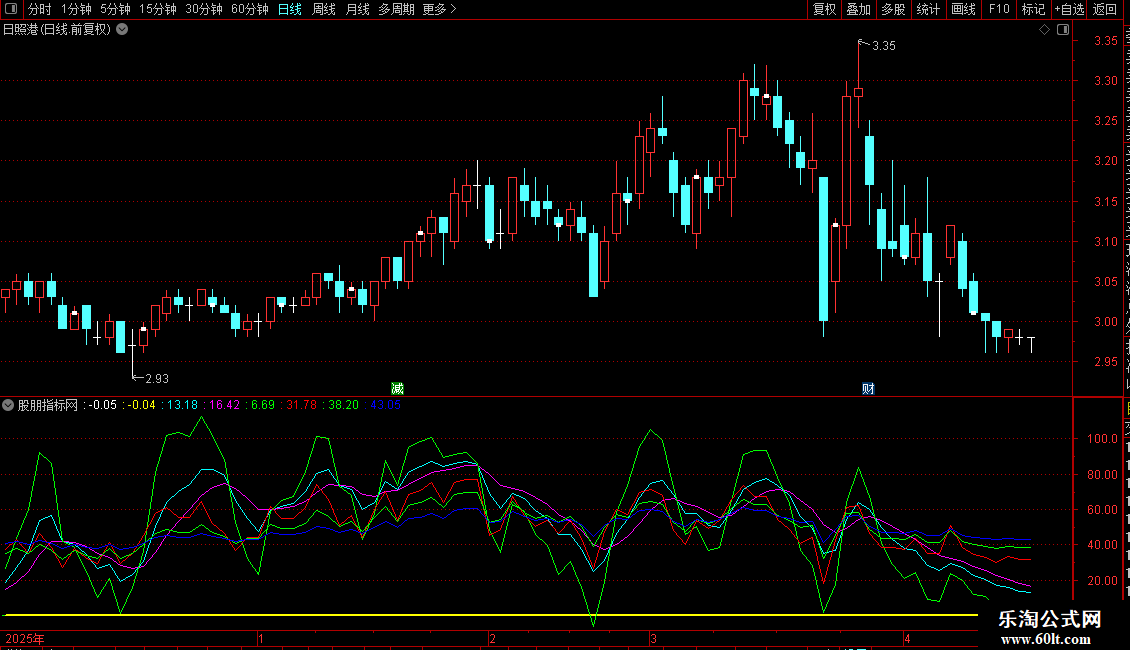Click indicator value 31.78 in red
The height and width of the screenshot is (650, 1130).
click(301, 405)
